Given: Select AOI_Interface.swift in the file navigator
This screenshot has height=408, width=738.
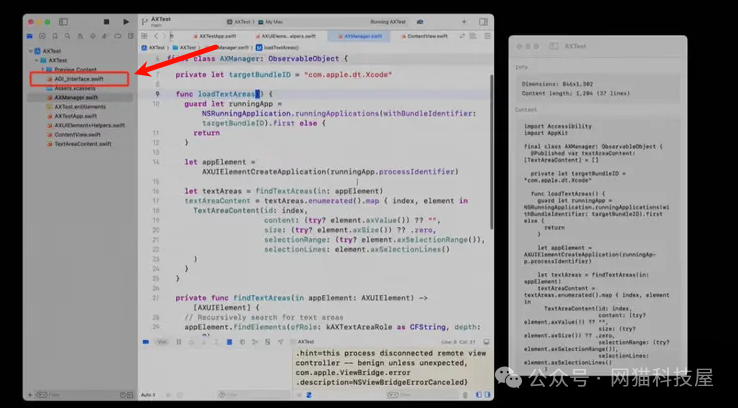Looking at the screenshot, I should pyautogui.click(x=78, y=78).
